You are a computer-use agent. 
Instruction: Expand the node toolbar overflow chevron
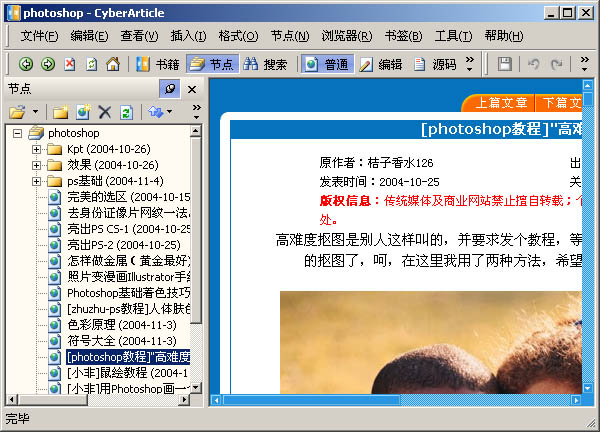click(196, 111)
